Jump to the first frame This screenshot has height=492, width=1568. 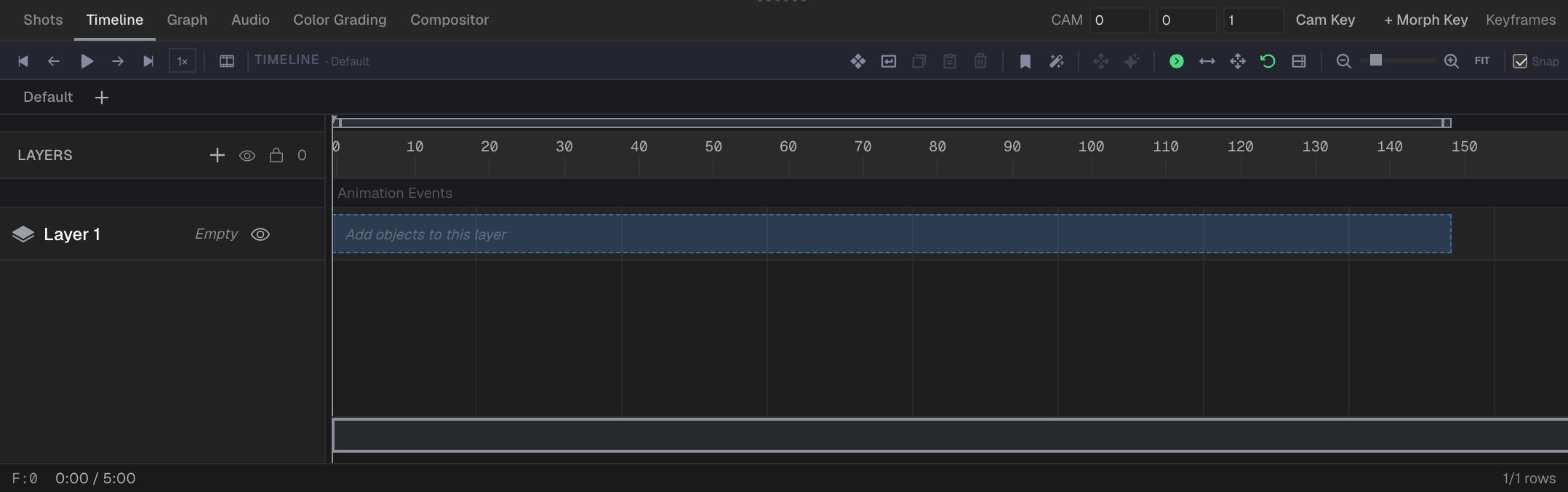click(23, 61)
